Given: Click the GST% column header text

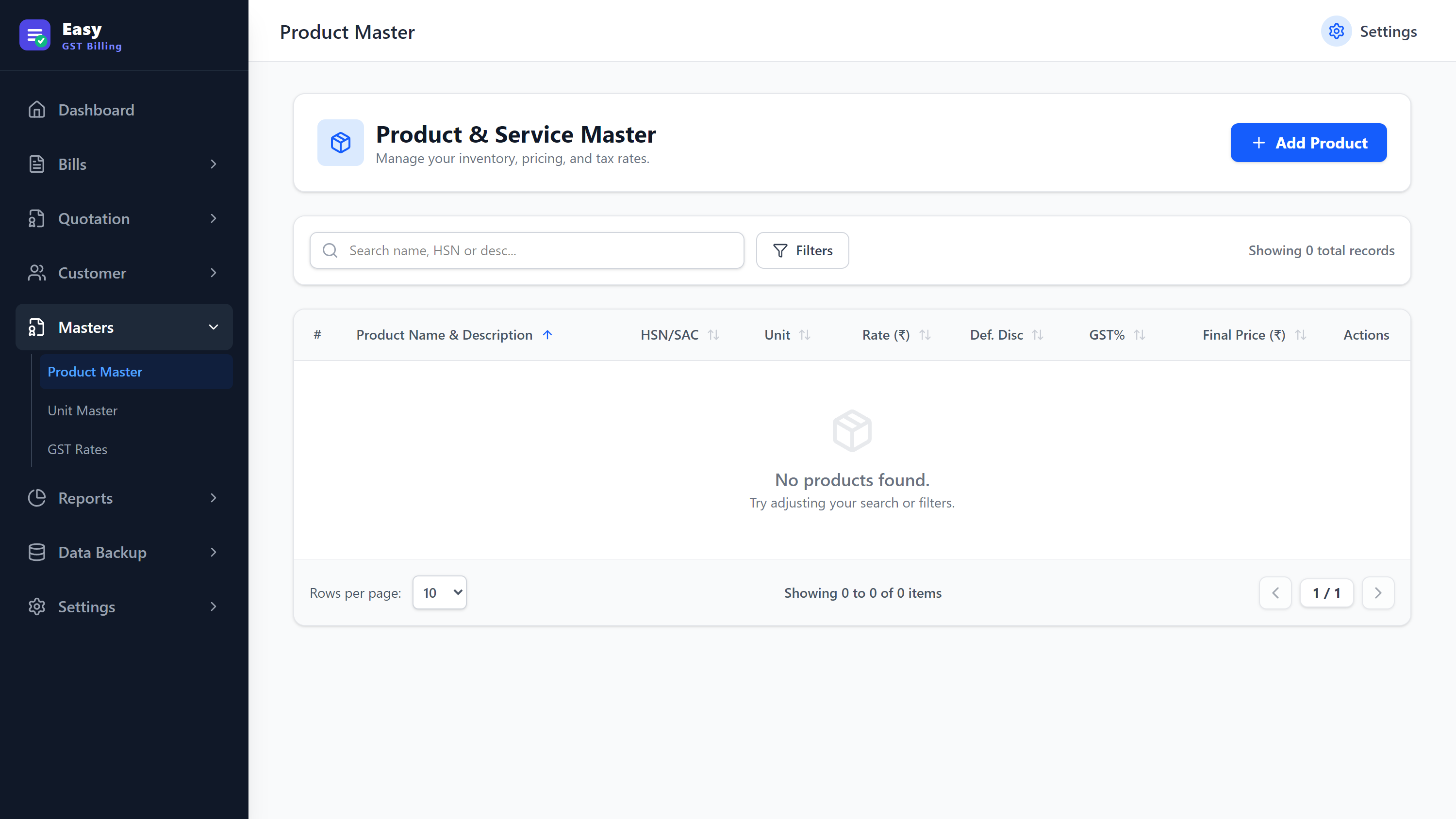Looking at the screenshot, I should click(1107, 335).
